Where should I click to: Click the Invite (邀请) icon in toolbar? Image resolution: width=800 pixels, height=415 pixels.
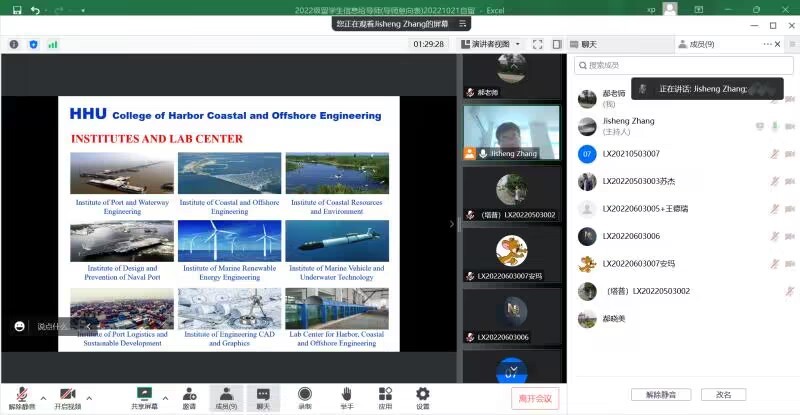click(x=189, y=397)
